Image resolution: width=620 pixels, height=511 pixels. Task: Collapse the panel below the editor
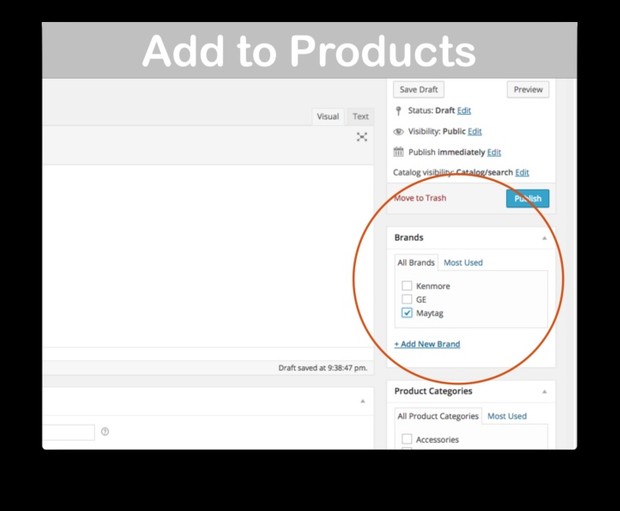click(x=363, y=401)
